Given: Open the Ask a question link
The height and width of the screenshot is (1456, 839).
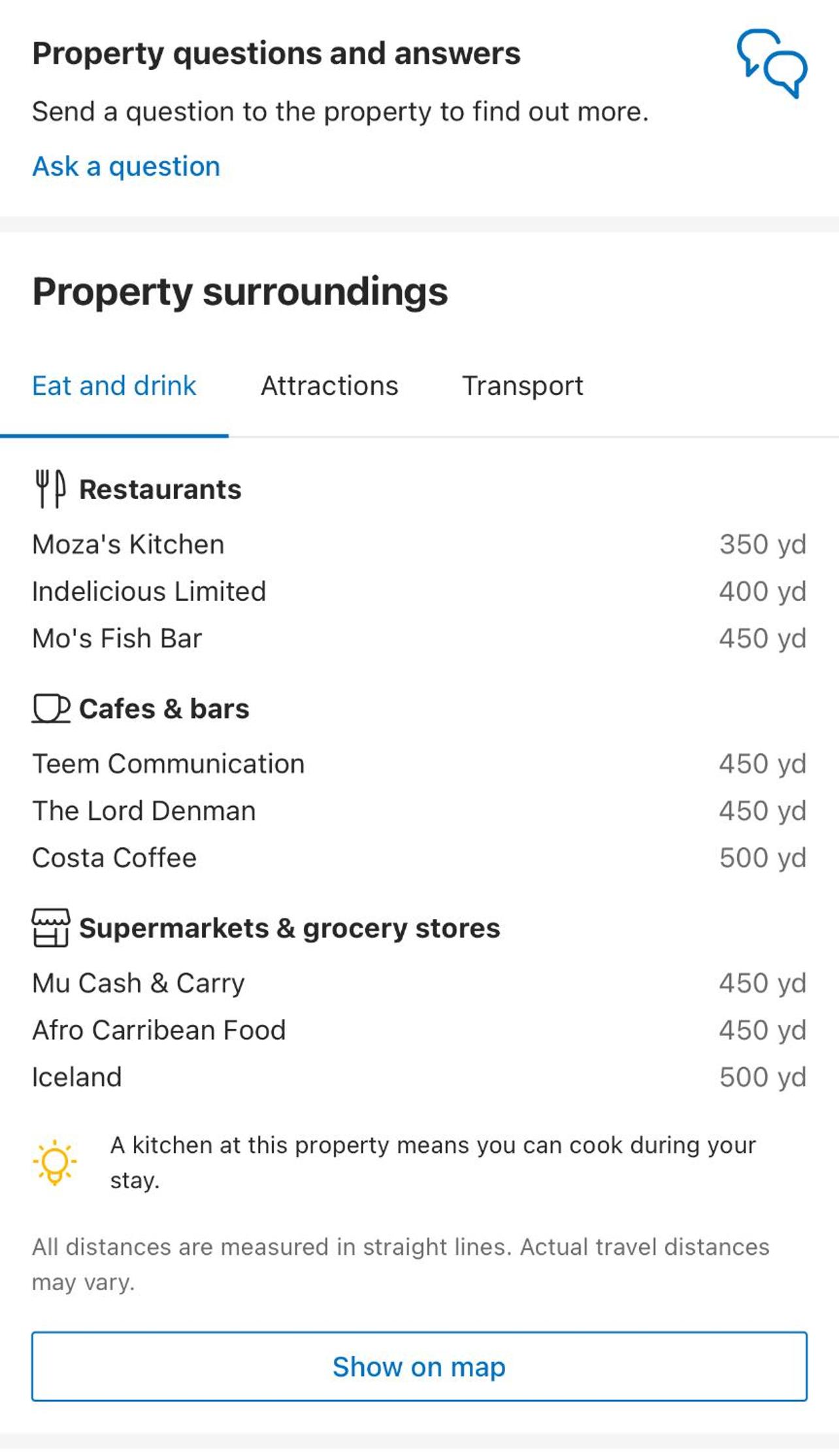Looking at the screenshot, I should [126, 167].
